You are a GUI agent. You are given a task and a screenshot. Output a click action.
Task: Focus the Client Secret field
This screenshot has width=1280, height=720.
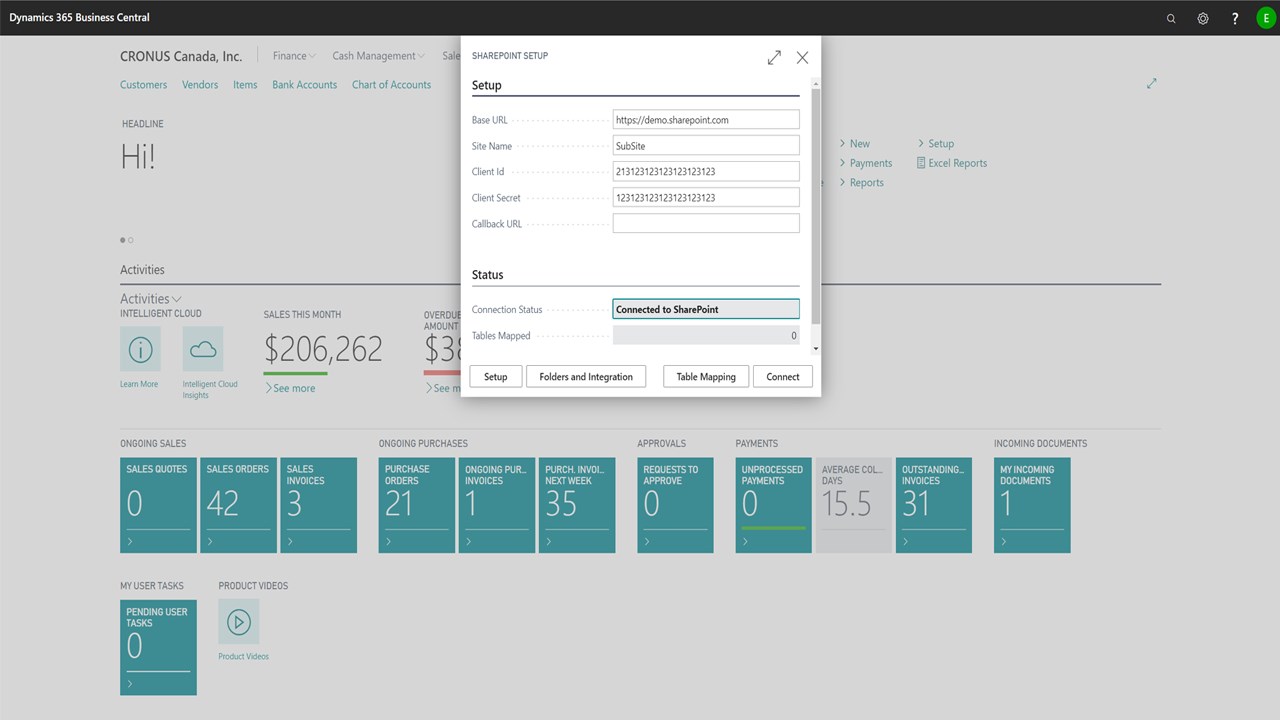706,198
